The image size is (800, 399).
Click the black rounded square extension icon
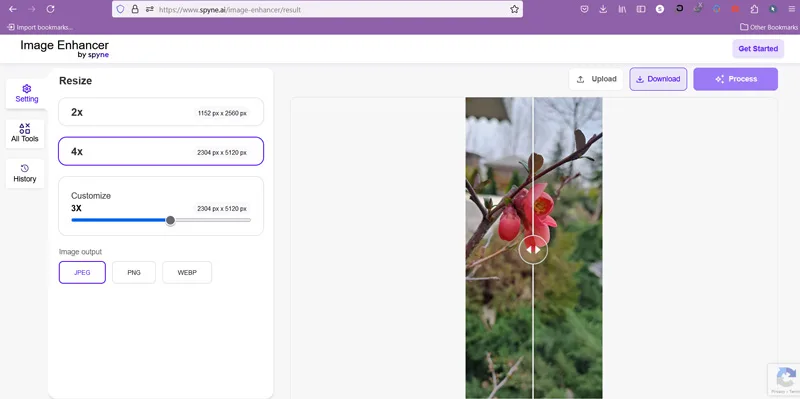click(x=680, y=8)
